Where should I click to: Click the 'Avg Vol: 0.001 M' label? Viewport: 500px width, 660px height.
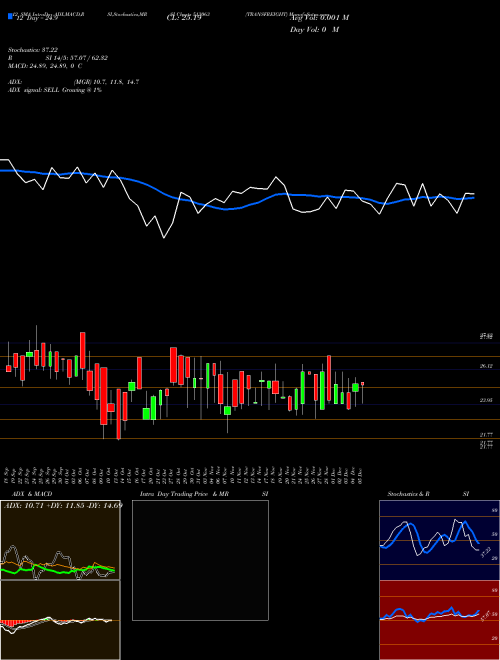pos(319,18)
